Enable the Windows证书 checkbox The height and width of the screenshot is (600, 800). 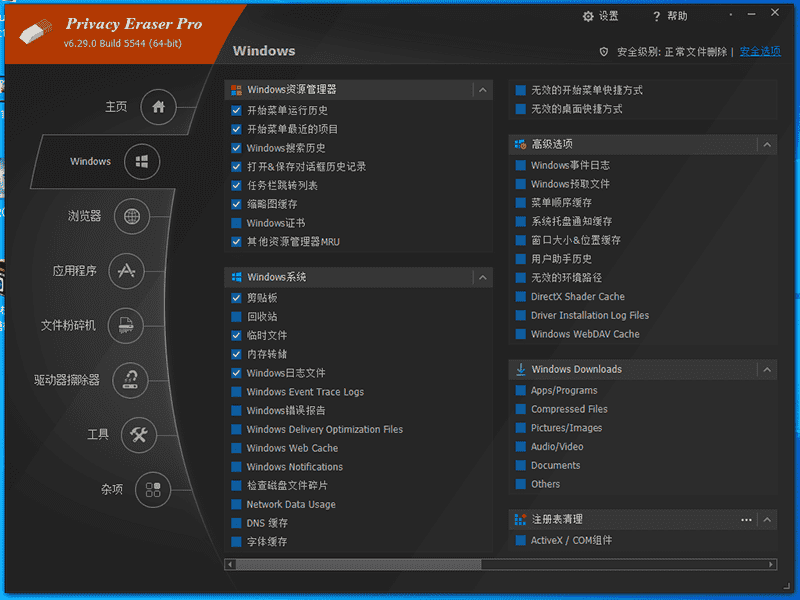[236, 223]
